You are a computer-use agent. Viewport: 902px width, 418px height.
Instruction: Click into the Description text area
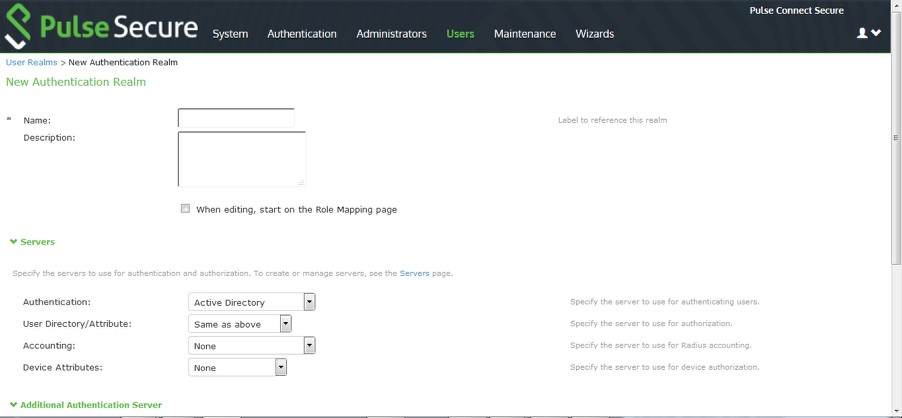pos(241,159)
